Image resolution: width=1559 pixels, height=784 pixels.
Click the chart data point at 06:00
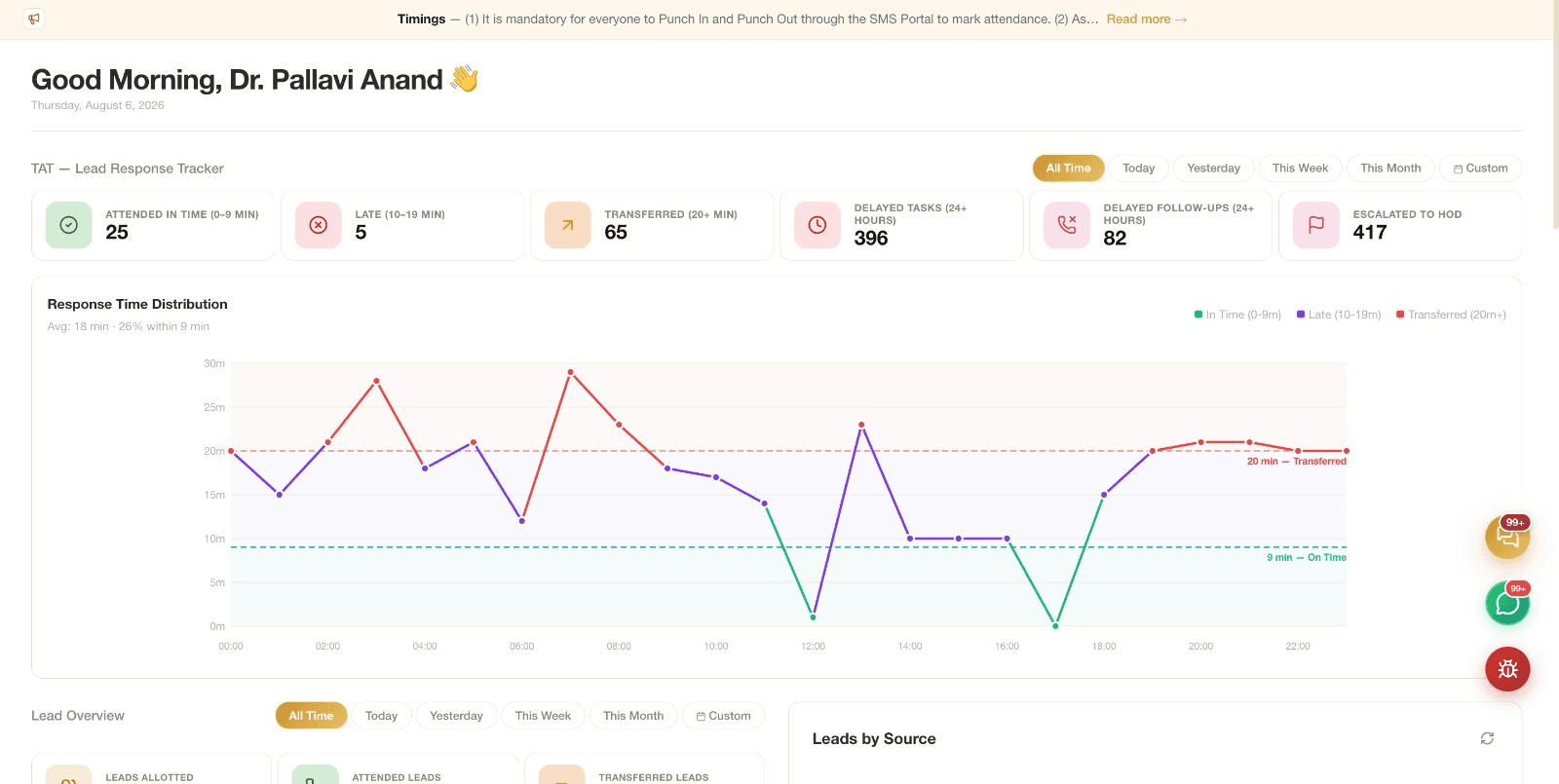(522, 521)
